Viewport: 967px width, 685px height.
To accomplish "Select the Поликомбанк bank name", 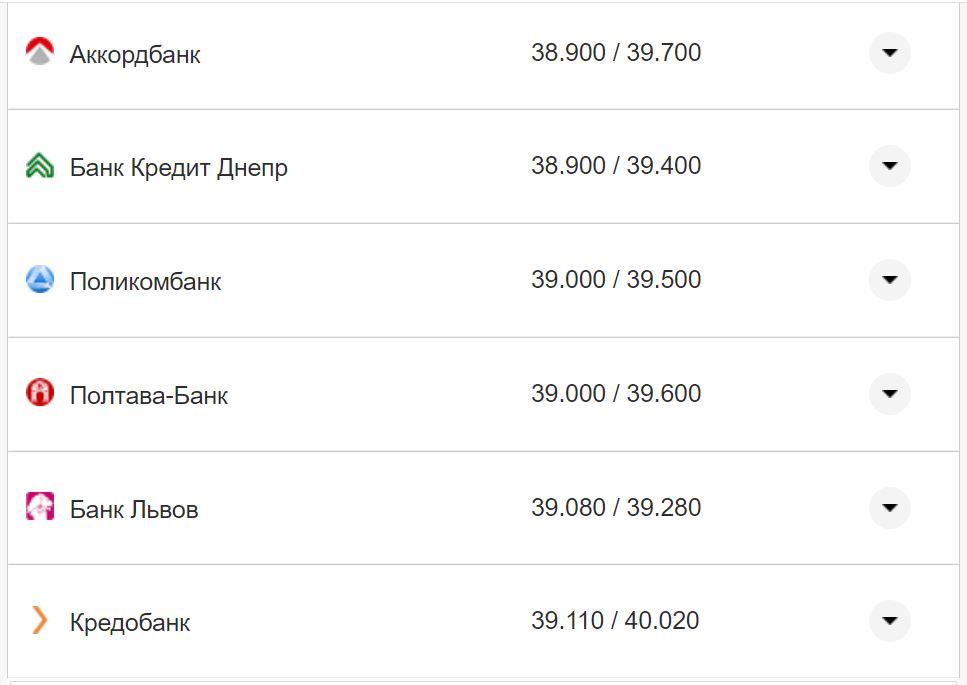I will 145,282.
